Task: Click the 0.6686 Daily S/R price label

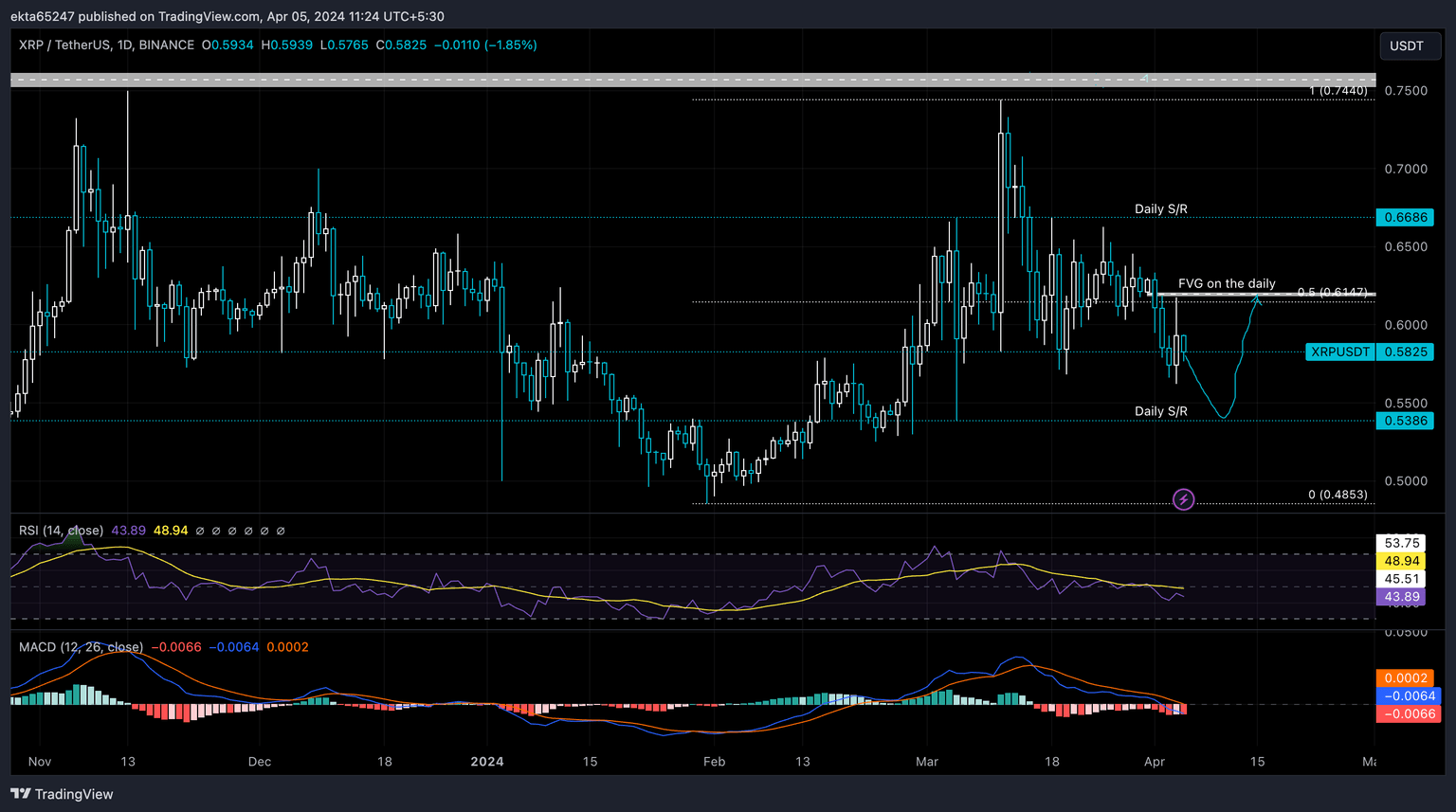Action: point(1404,217)
